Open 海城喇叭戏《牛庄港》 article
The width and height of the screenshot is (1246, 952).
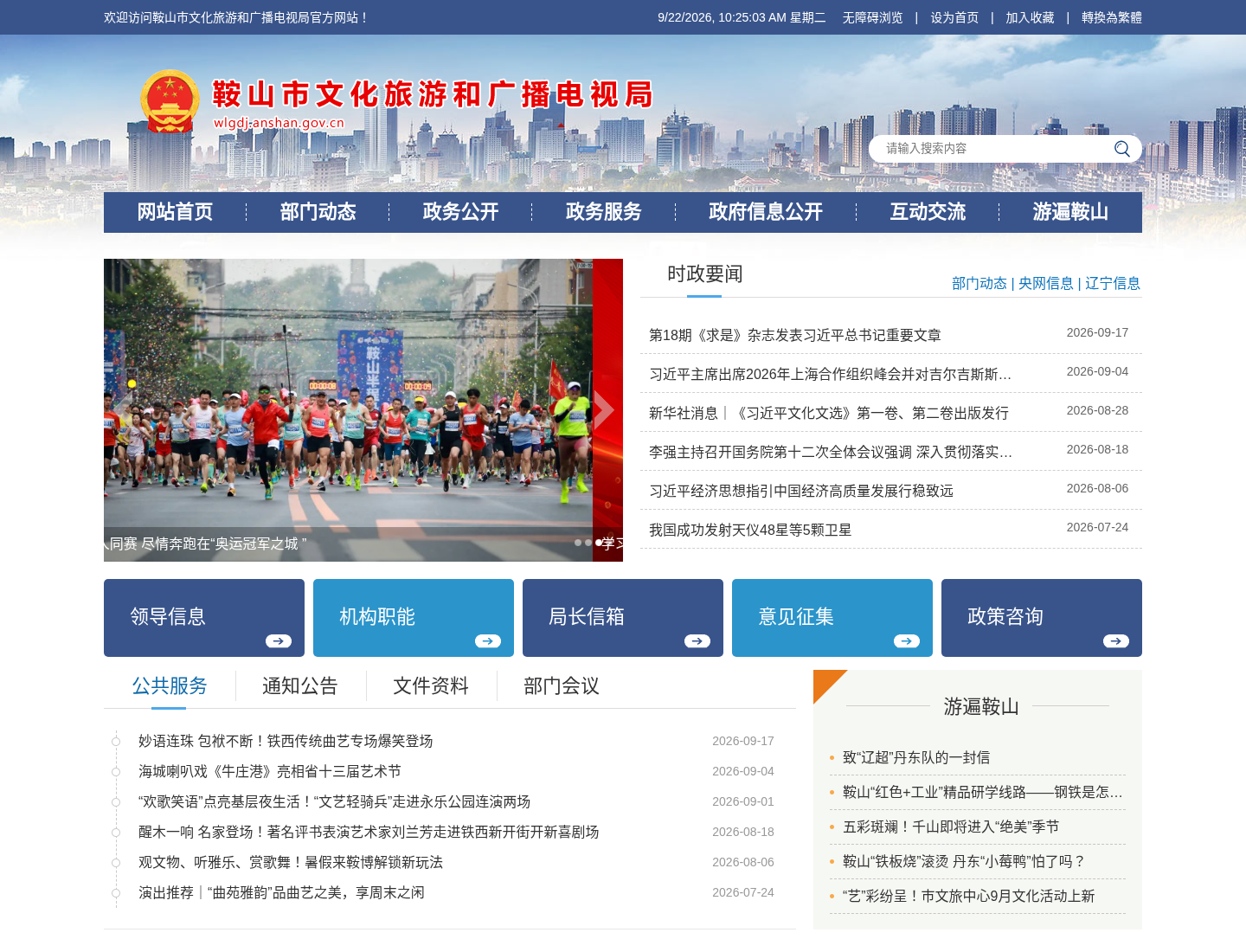270,771
